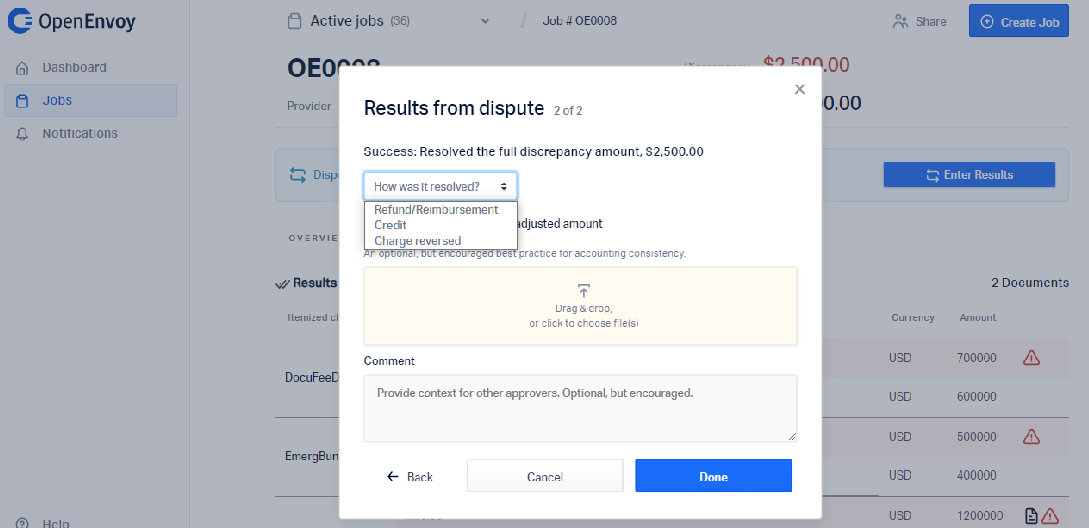Go Back to previous dispute step
1089x528 pixels.
[410, 477]
